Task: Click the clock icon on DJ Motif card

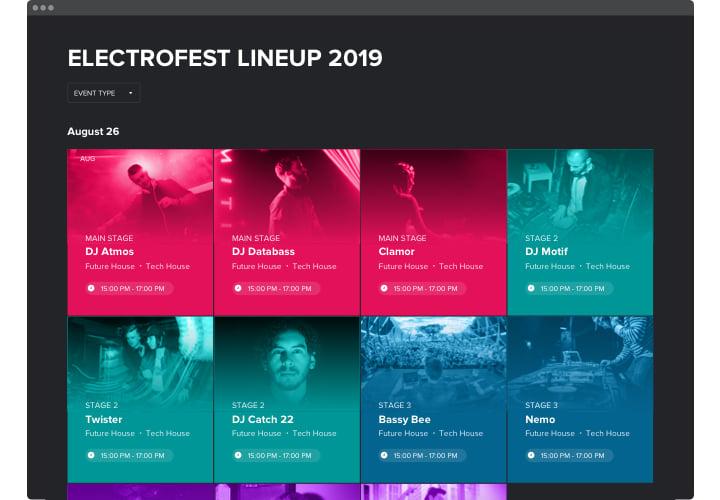Action: pyautogui.click(x=531, y=288)
